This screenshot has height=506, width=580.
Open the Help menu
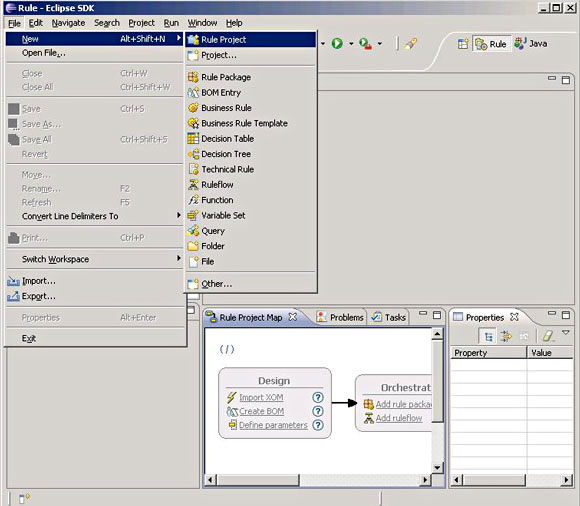(x=234, y=23)
